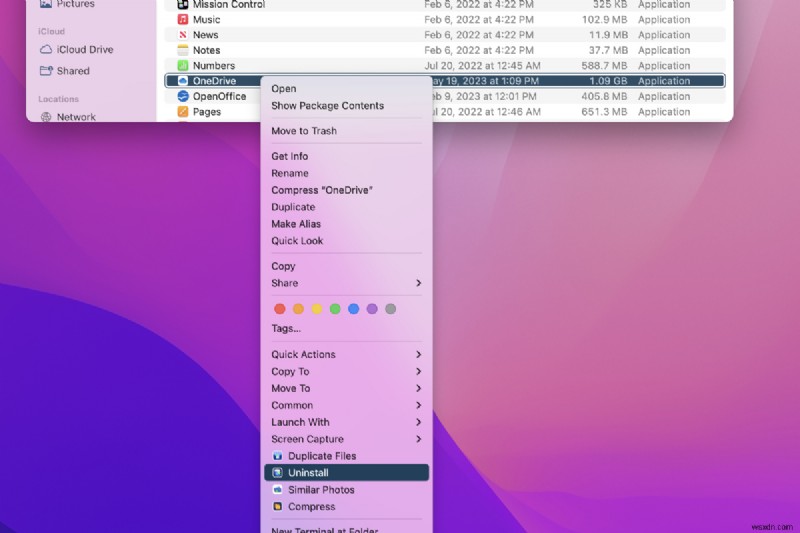Click the 102.9 MB size value
800x533 pixels.
point(605,19)
